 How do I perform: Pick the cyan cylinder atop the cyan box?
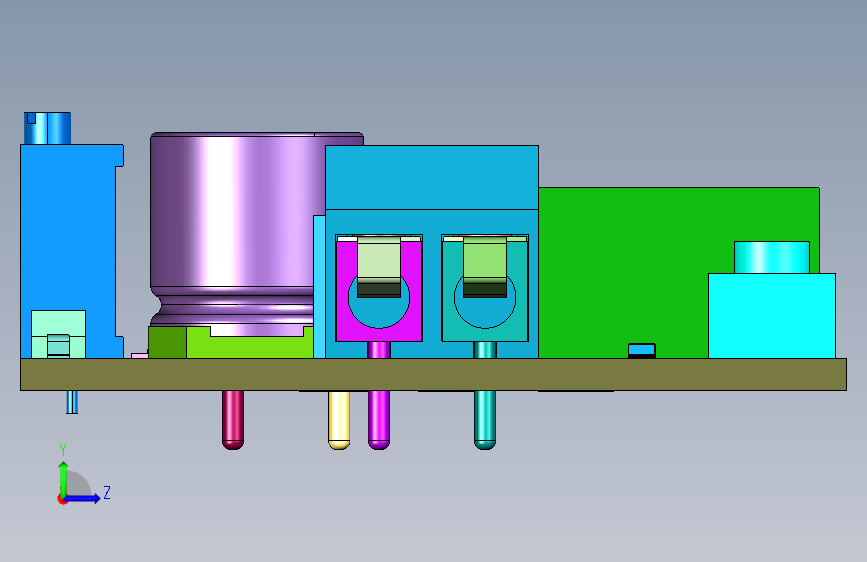(772, 257)
